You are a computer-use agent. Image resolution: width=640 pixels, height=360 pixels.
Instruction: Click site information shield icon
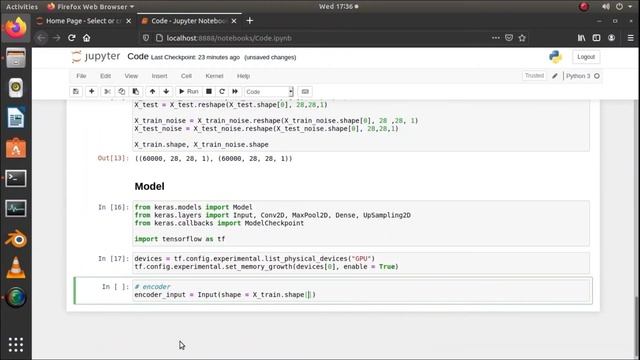(146, 38)
